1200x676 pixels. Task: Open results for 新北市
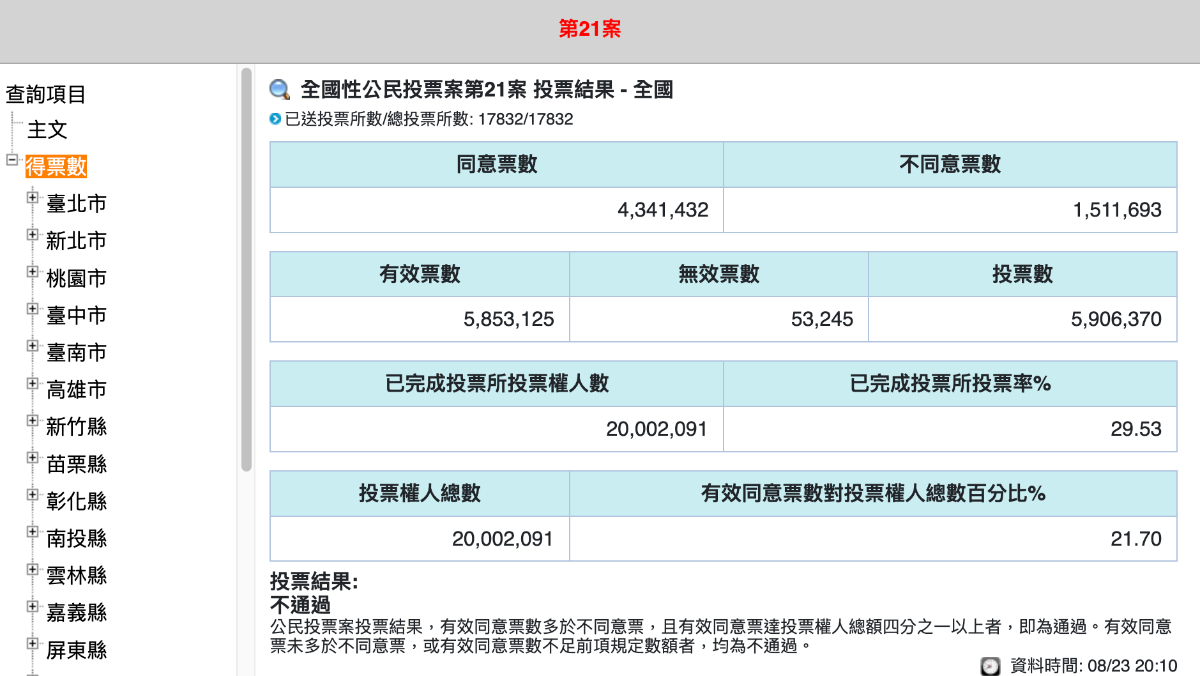(x=76, y=241)
